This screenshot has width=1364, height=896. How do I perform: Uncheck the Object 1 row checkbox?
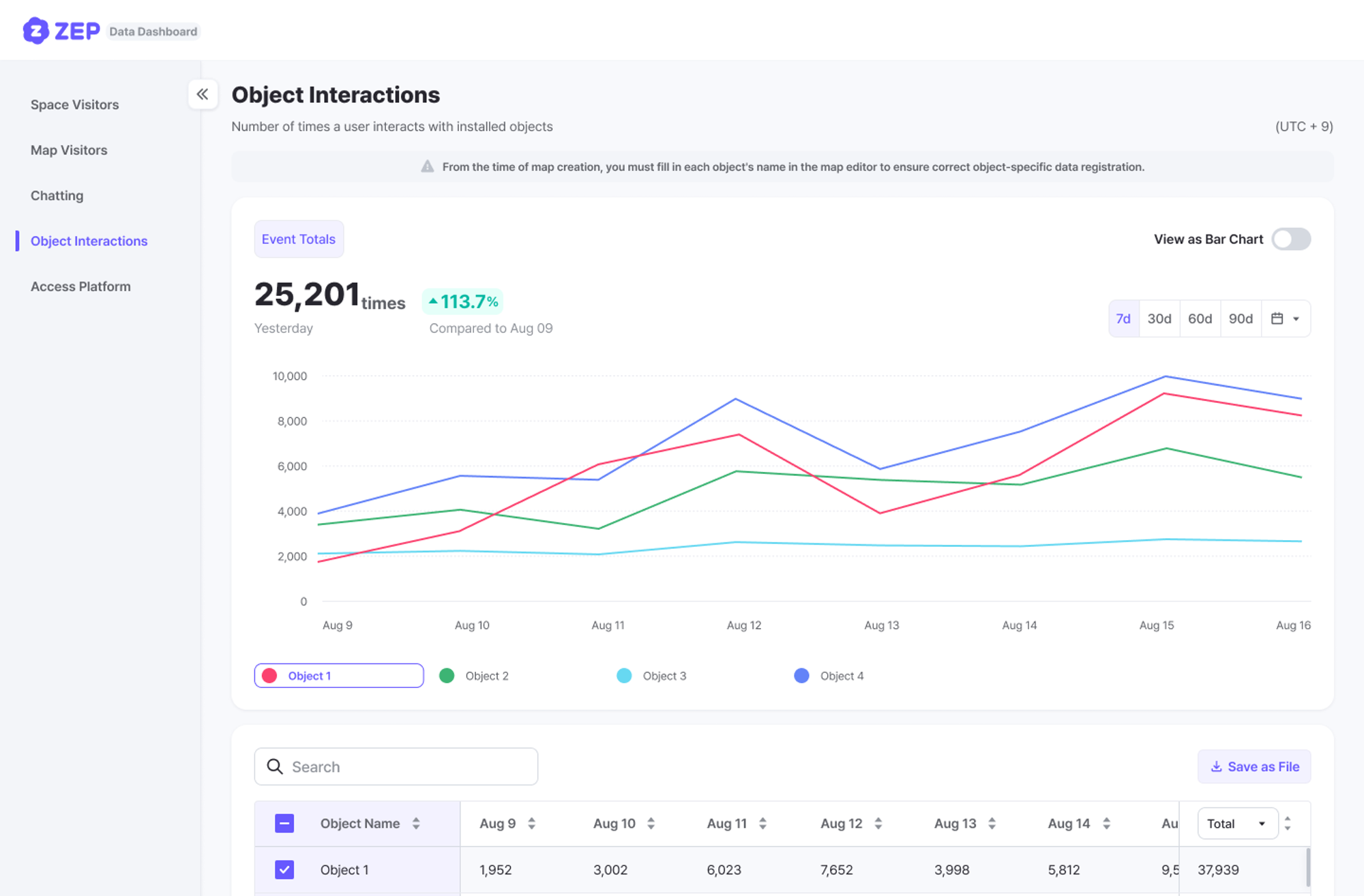[x=284, y=869]
